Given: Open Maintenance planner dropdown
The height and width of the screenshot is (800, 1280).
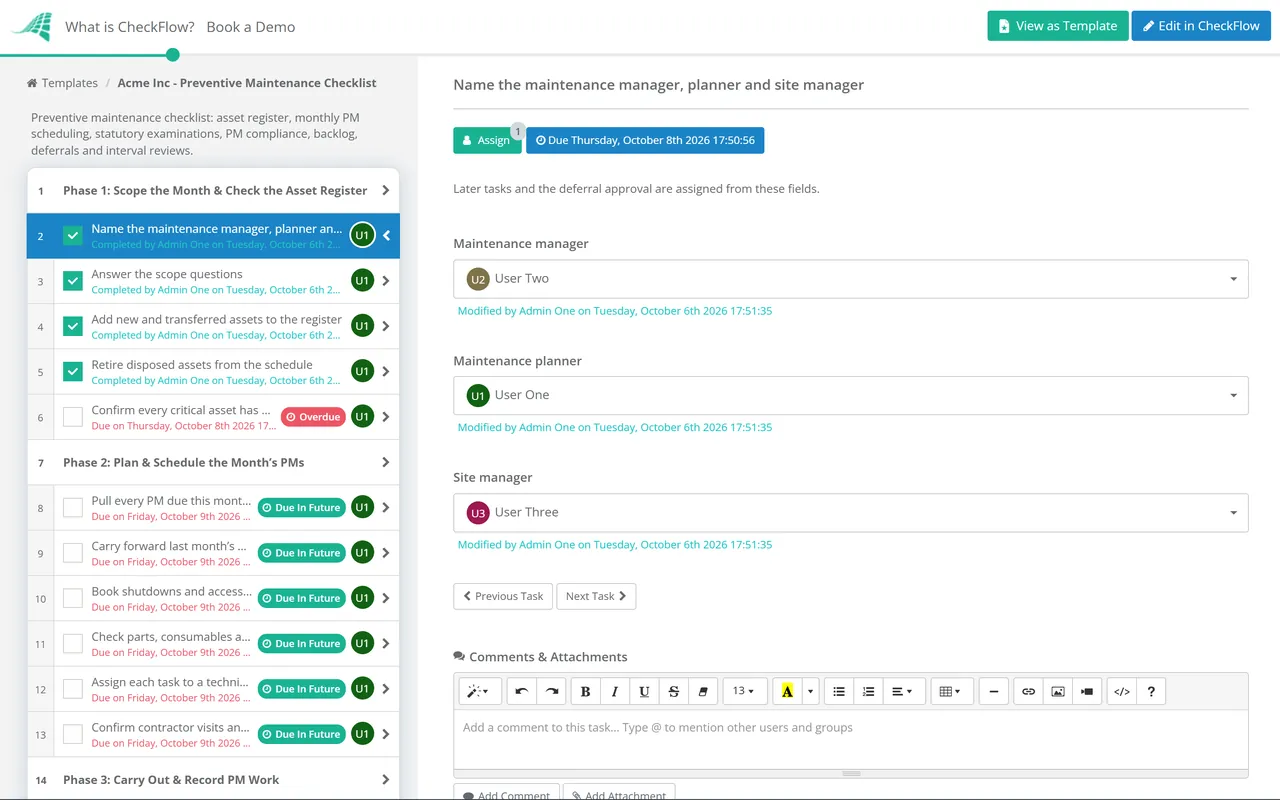Looking at the screenshot, I should click(x=851, y=395).
